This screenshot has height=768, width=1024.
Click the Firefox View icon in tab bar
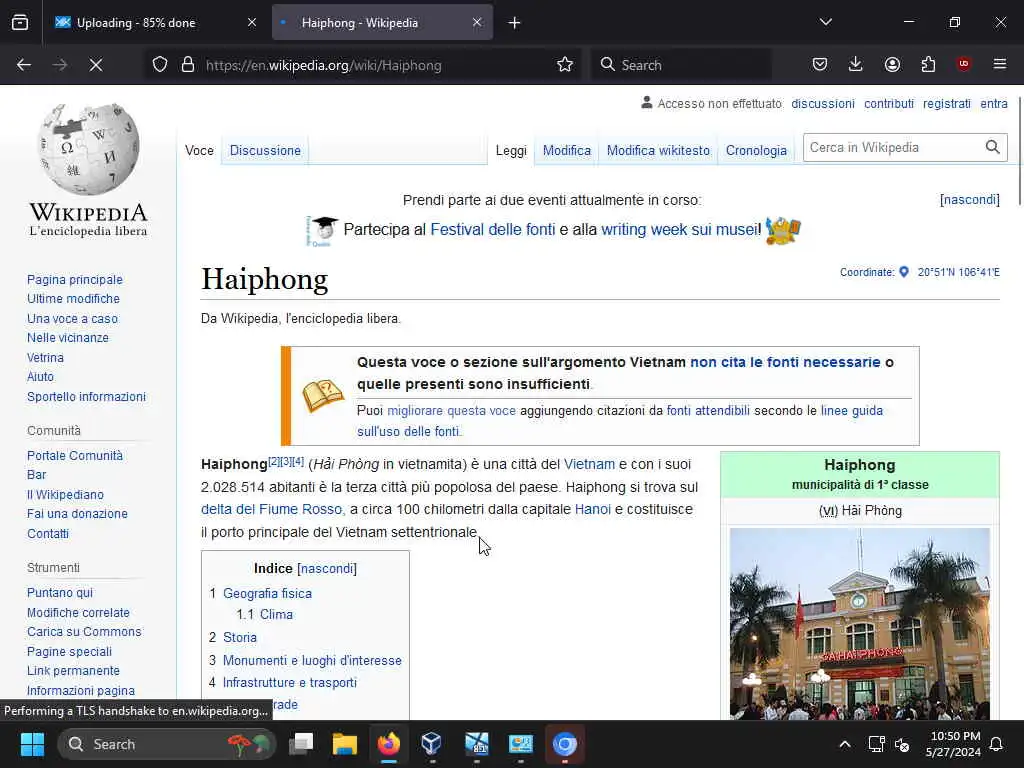coord(20,23)
